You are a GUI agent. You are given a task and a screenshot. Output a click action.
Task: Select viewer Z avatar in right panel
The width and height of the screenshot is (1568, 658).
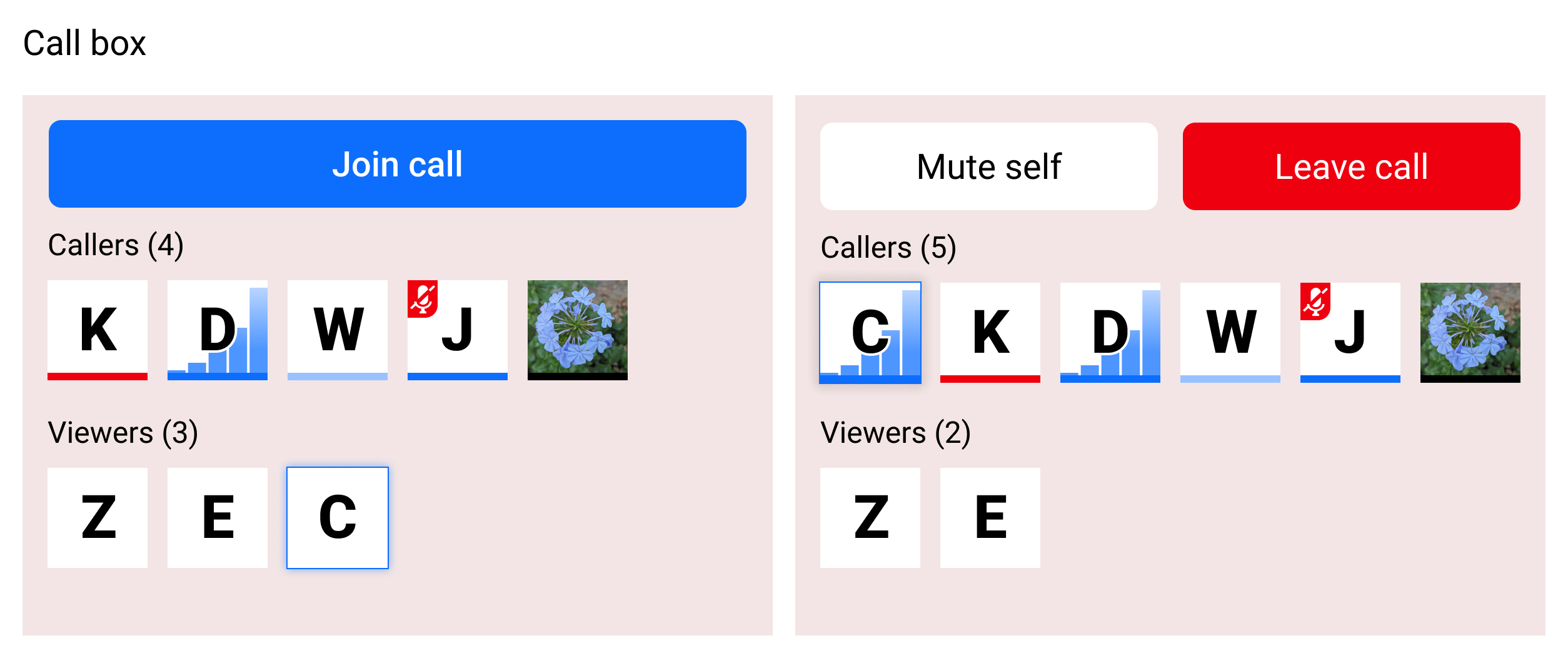(870, 517)
